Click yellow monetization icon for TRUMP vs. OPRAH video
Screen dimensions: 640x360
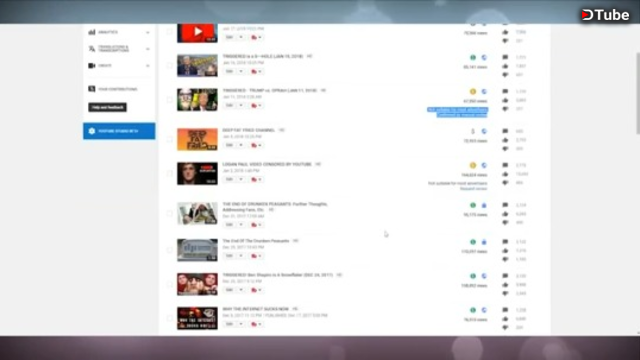pos(473,92)
